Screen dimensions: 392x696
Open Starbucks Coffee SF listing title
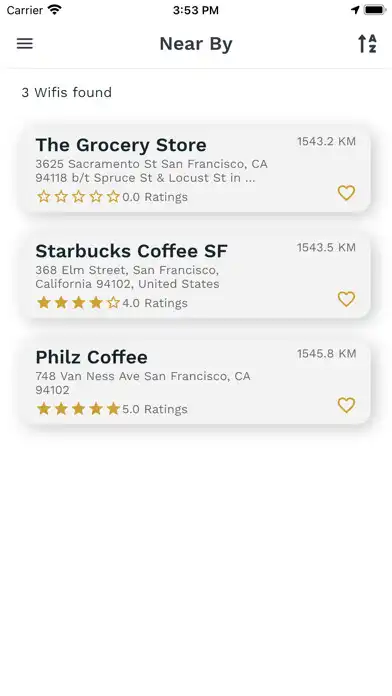pos(131,251)
